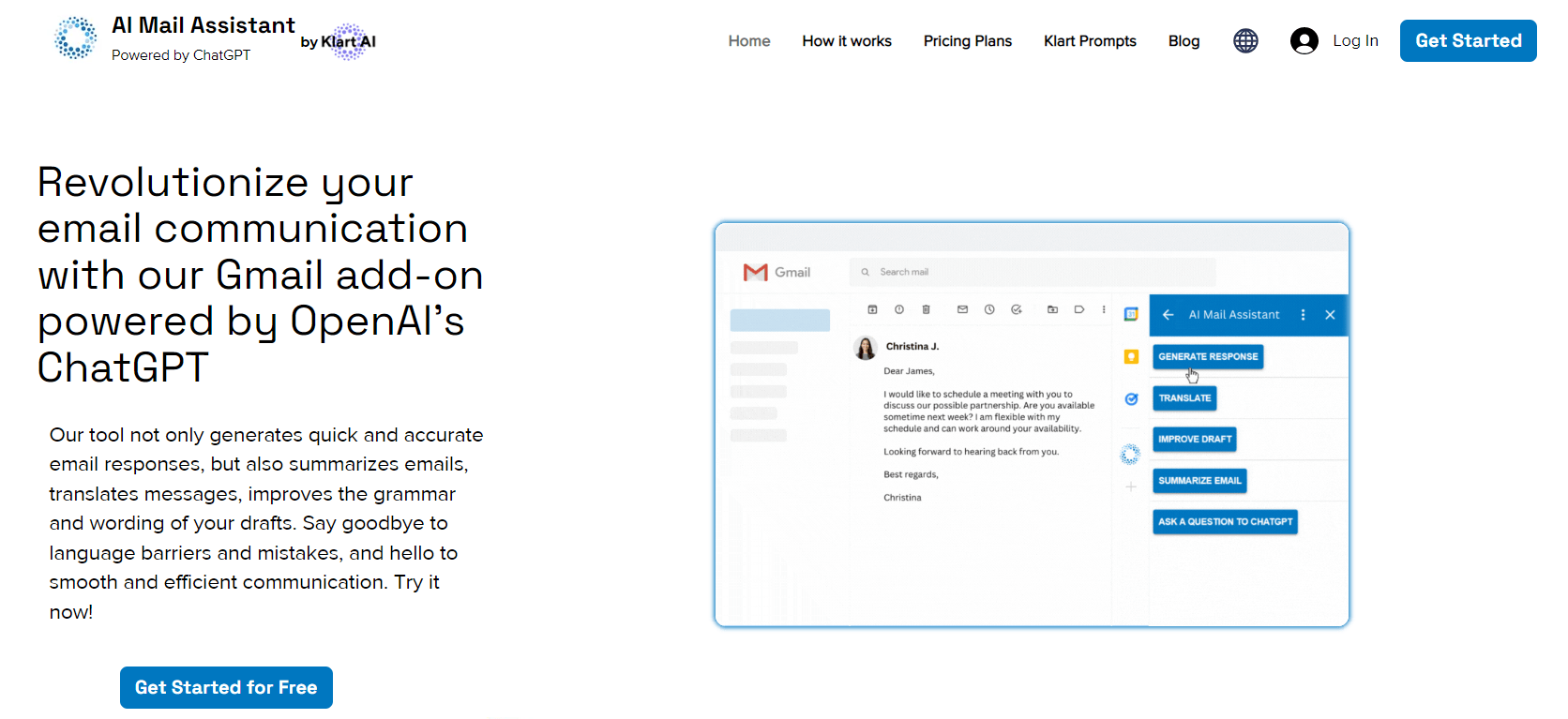Viewport: 1568px width, 719px height.
Task: Open the language globe selector
Action: click(1245, 40)
